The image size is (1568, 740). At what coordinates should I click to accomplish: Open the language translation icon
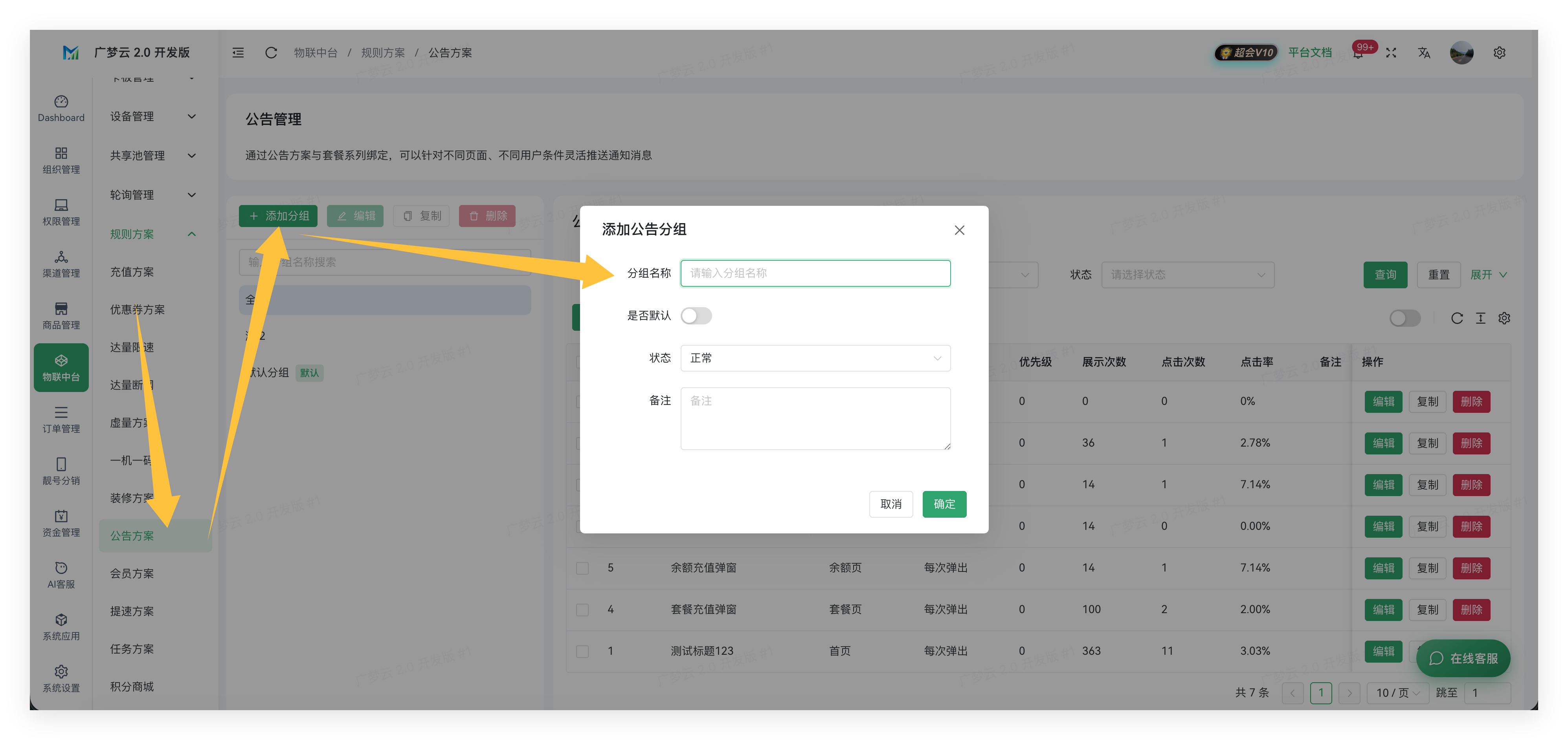point(1424,53)
